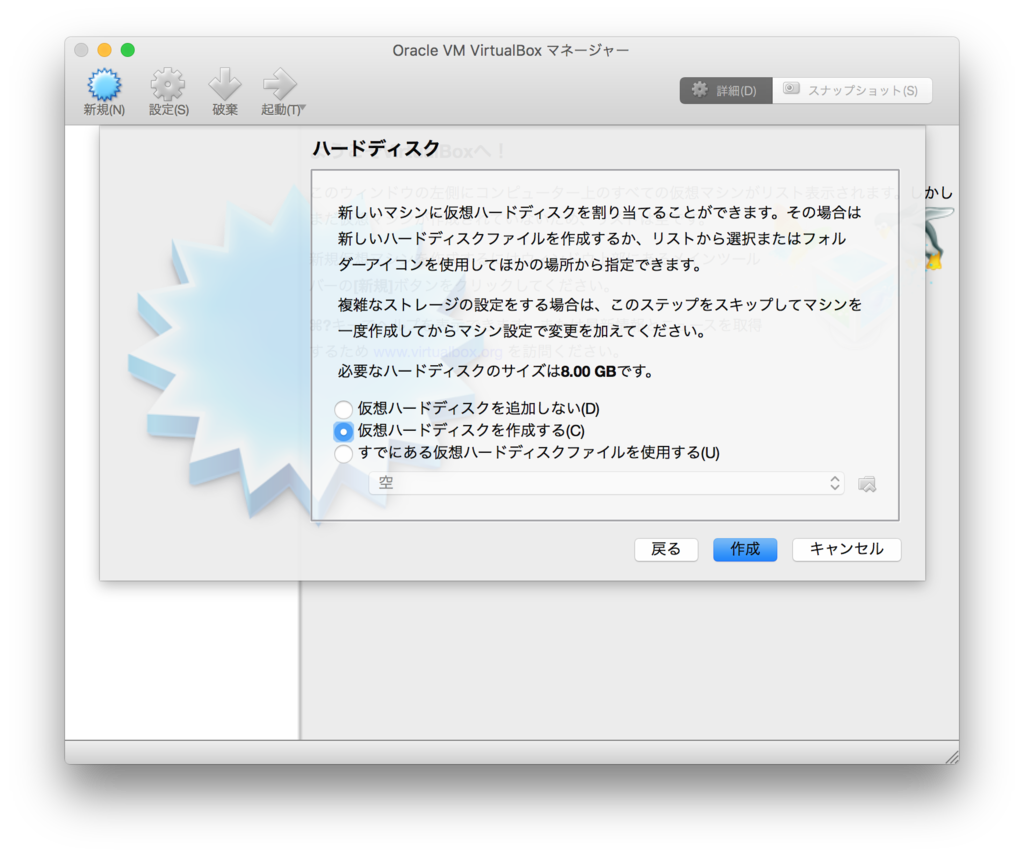Select 仮想ハードディスクを追加しない(D) option

pos(343,409)
